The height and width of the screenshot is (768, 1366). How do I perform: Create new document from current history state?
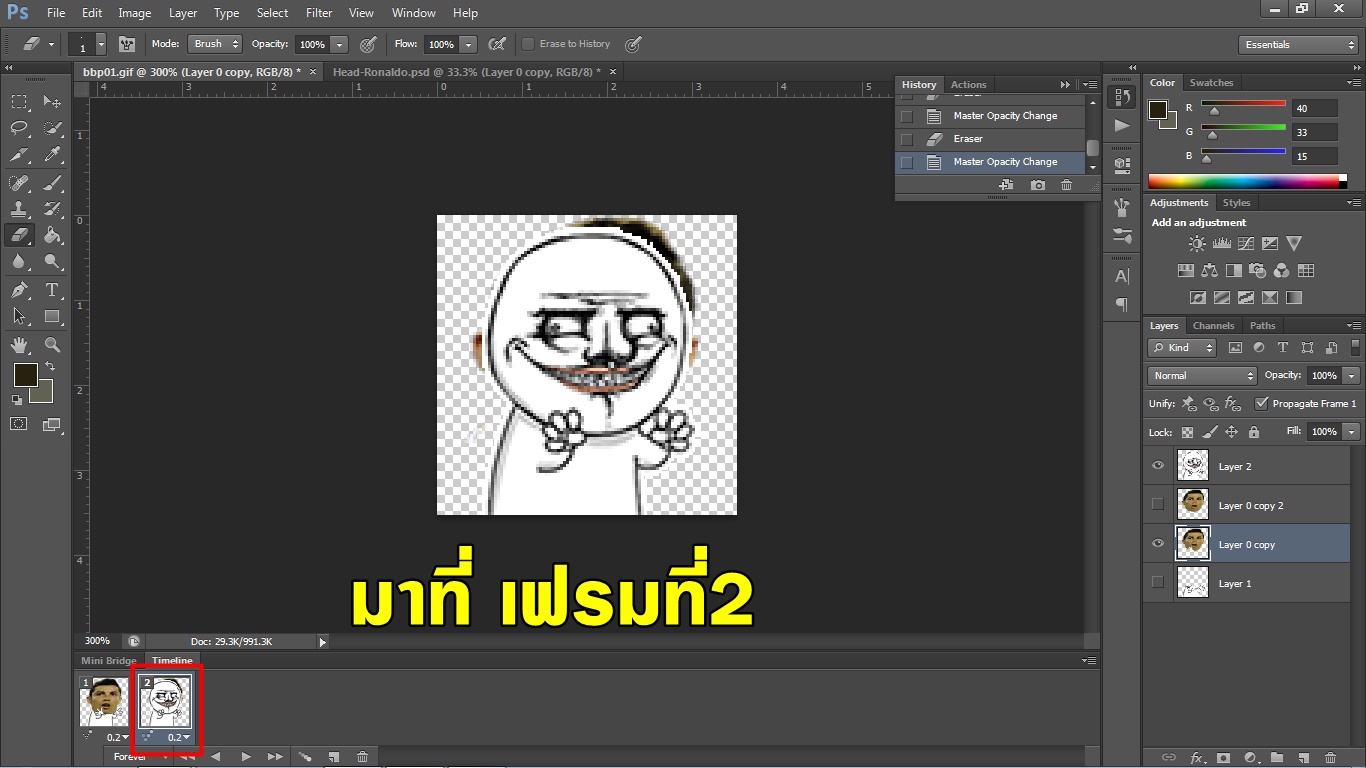[x=1006, y=185]
